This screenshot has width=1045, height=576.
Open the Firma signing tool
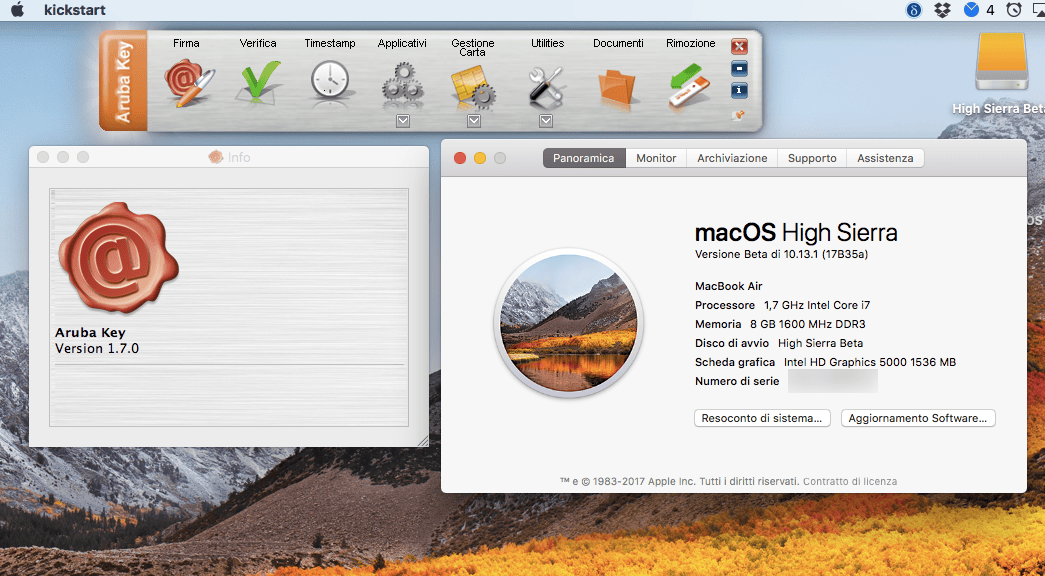point(189,83)
